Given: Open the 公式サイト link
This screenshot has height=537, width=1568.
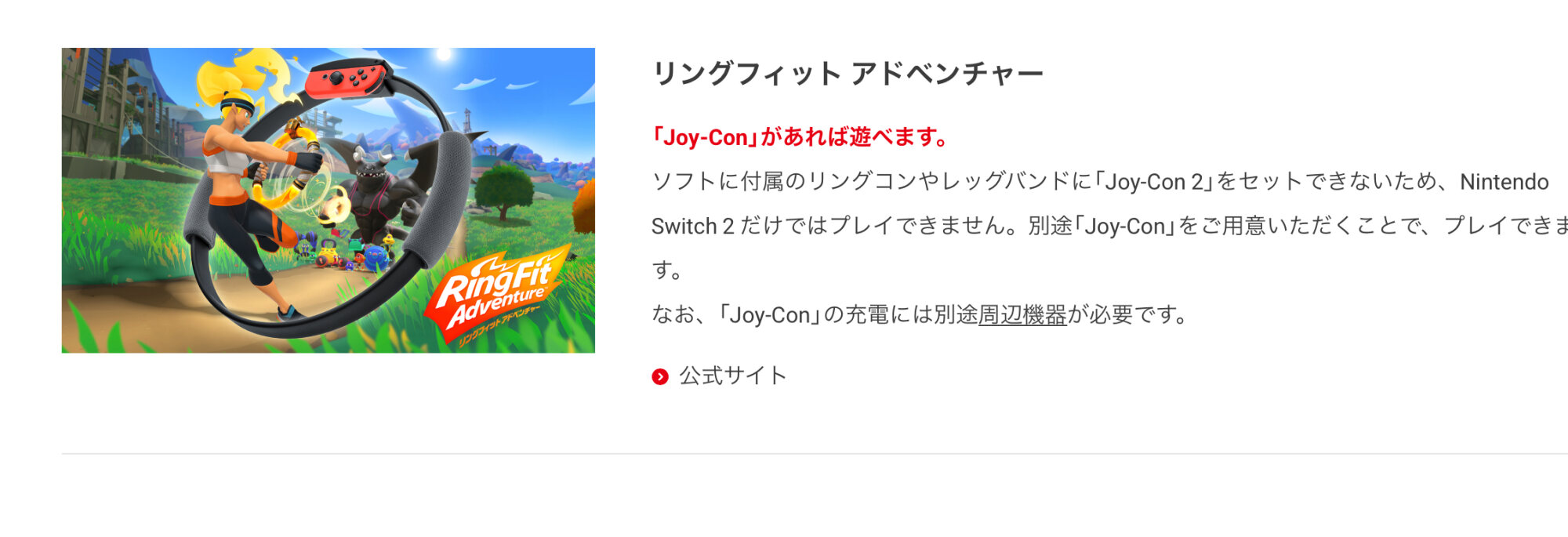Looking at the screenshot, I should coord(732,376).
